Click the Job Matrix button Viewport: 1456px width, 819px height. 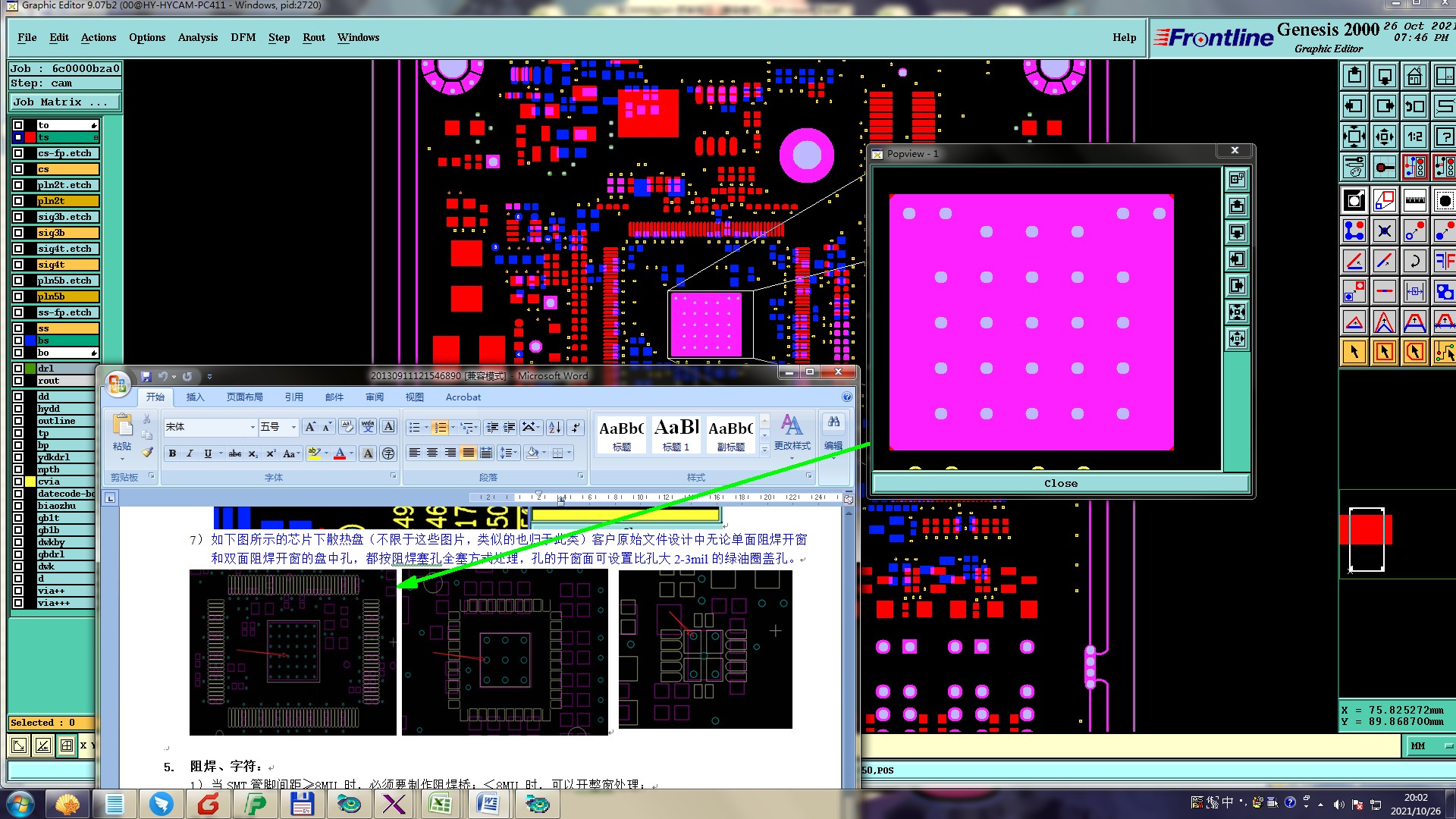[x=64, y=102]
